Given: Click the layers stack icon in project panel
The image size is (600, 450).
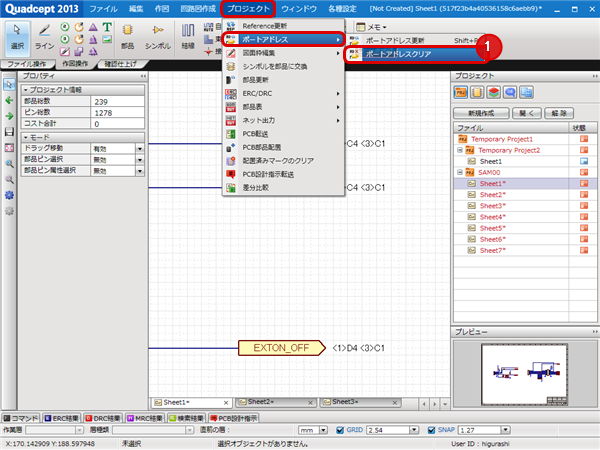Looking at the screenshot, I should coord(494,92).
